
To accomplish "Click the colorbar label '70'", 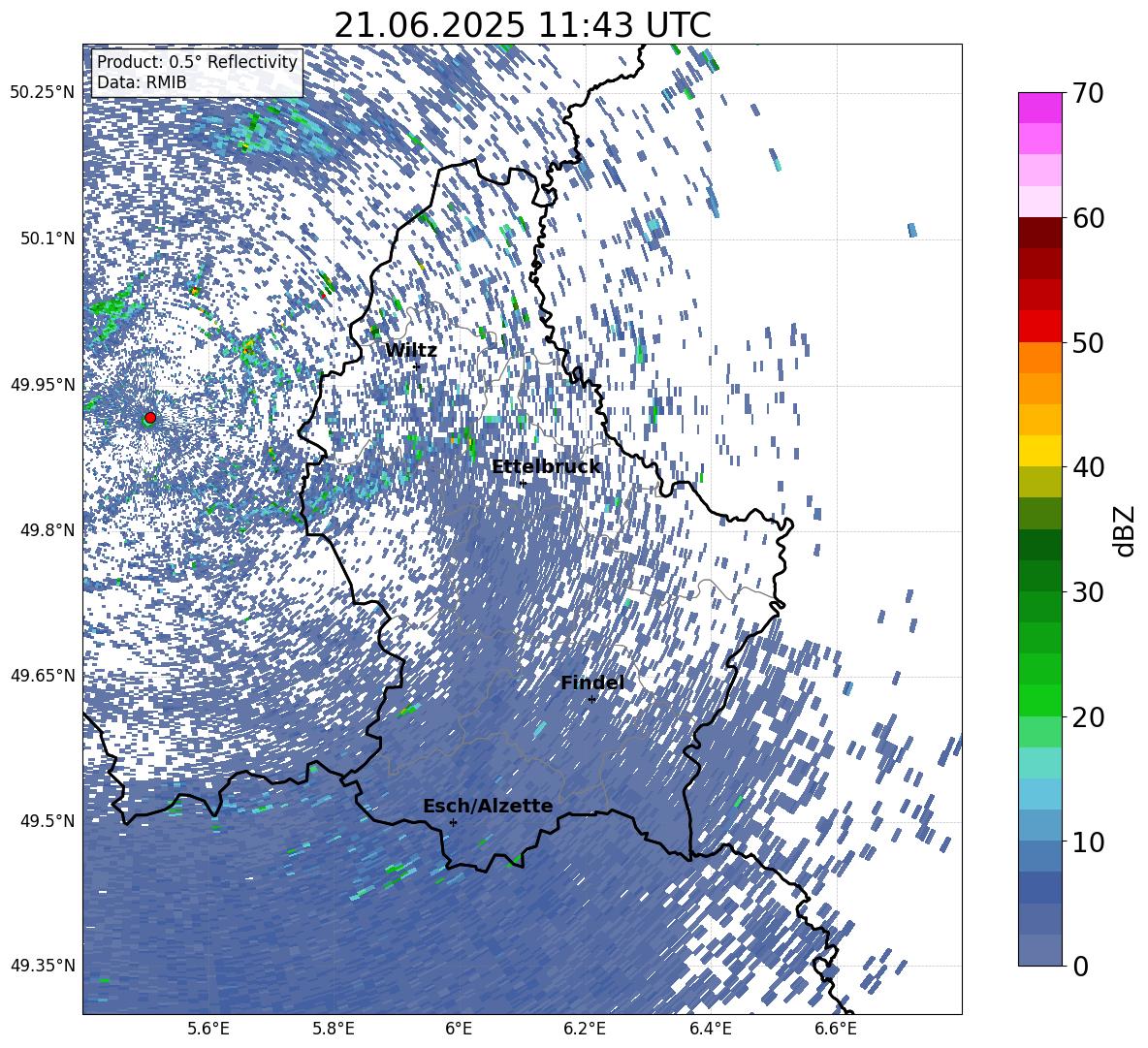I will coord(1088,93).
